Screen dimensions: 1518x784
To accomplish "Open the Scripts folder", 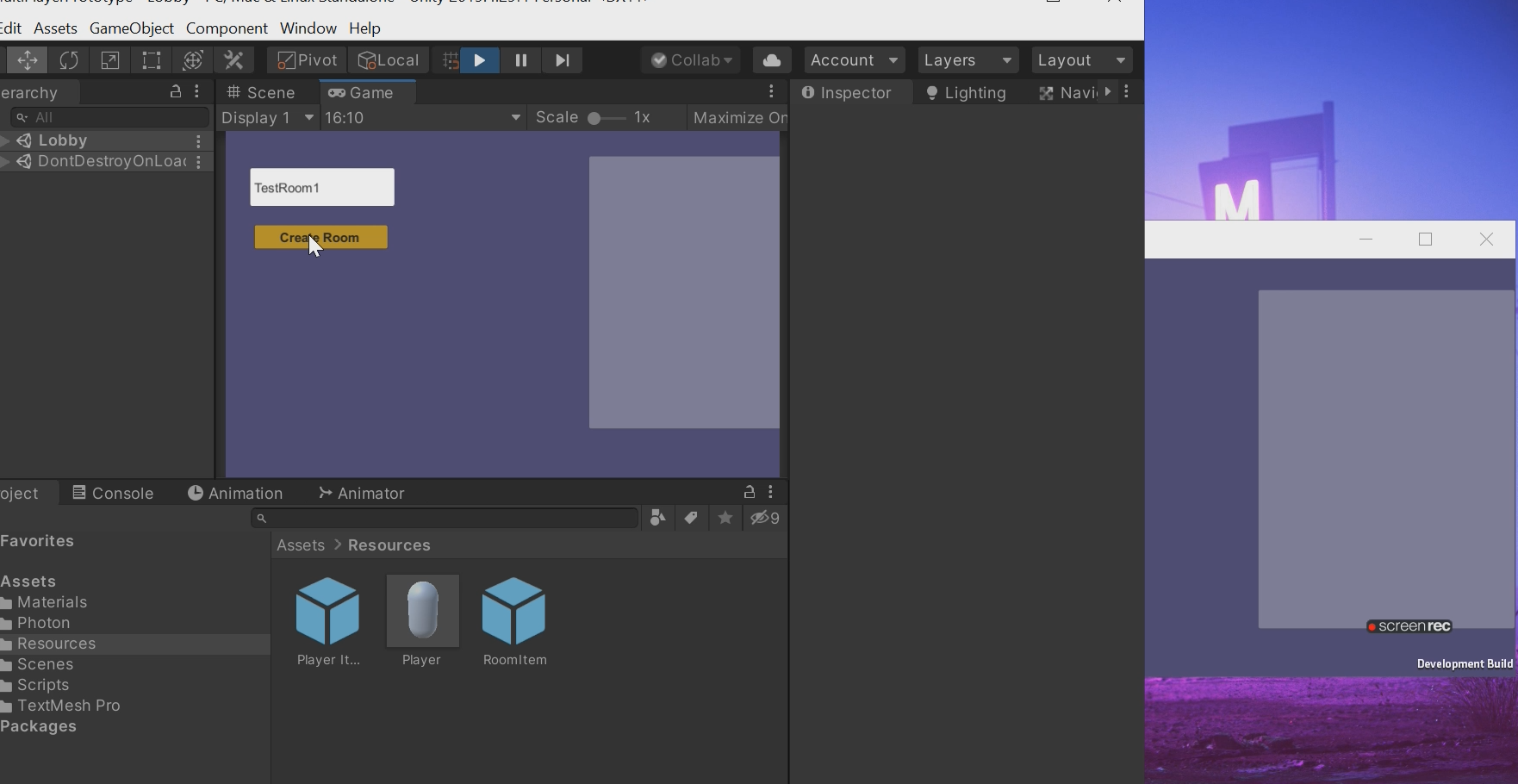I will point(43,685).
